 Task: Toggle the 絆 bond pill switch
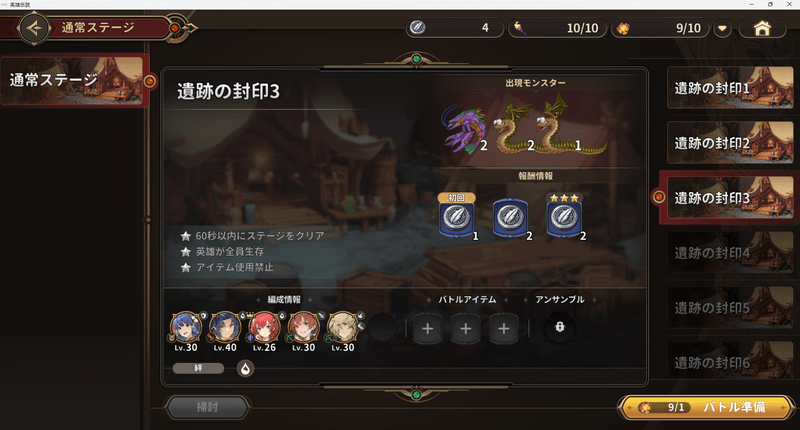[198, 368]
